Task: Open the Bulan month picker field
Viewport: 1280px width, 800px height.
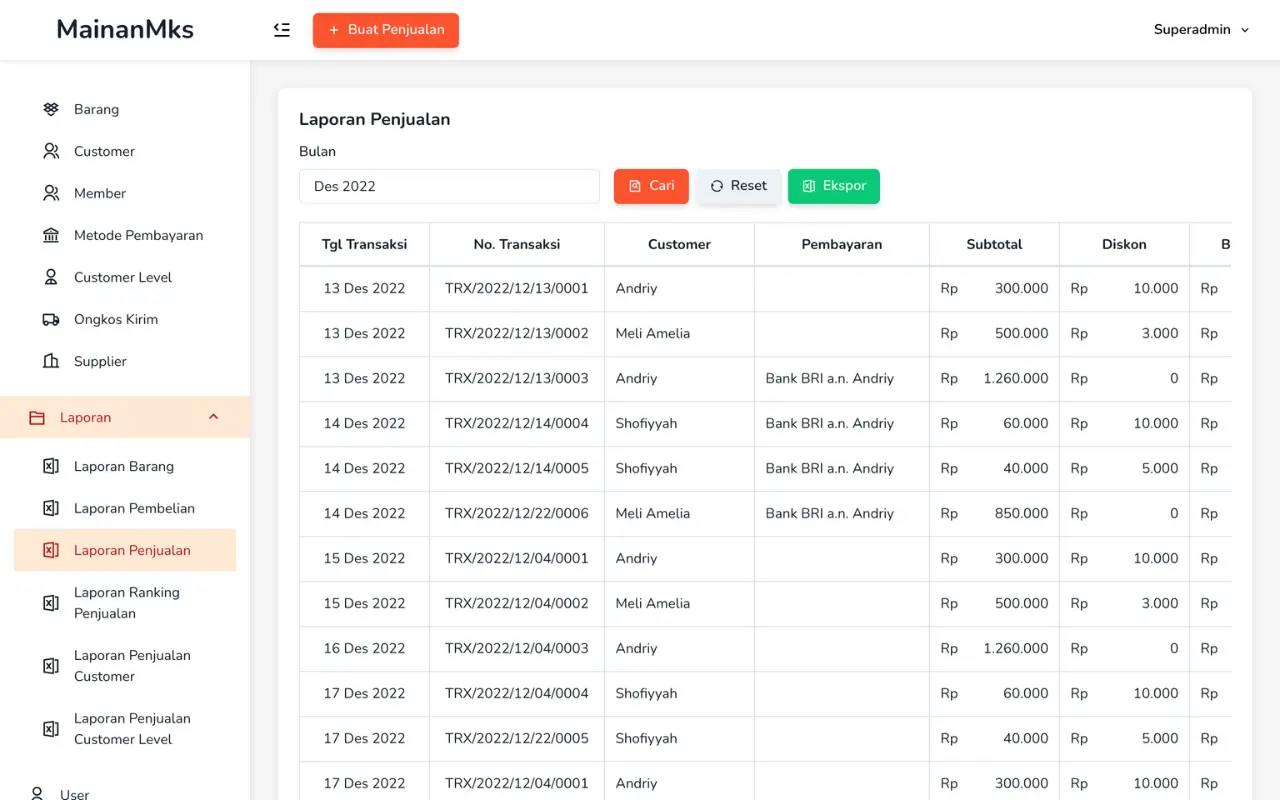Action: point(449,186)
